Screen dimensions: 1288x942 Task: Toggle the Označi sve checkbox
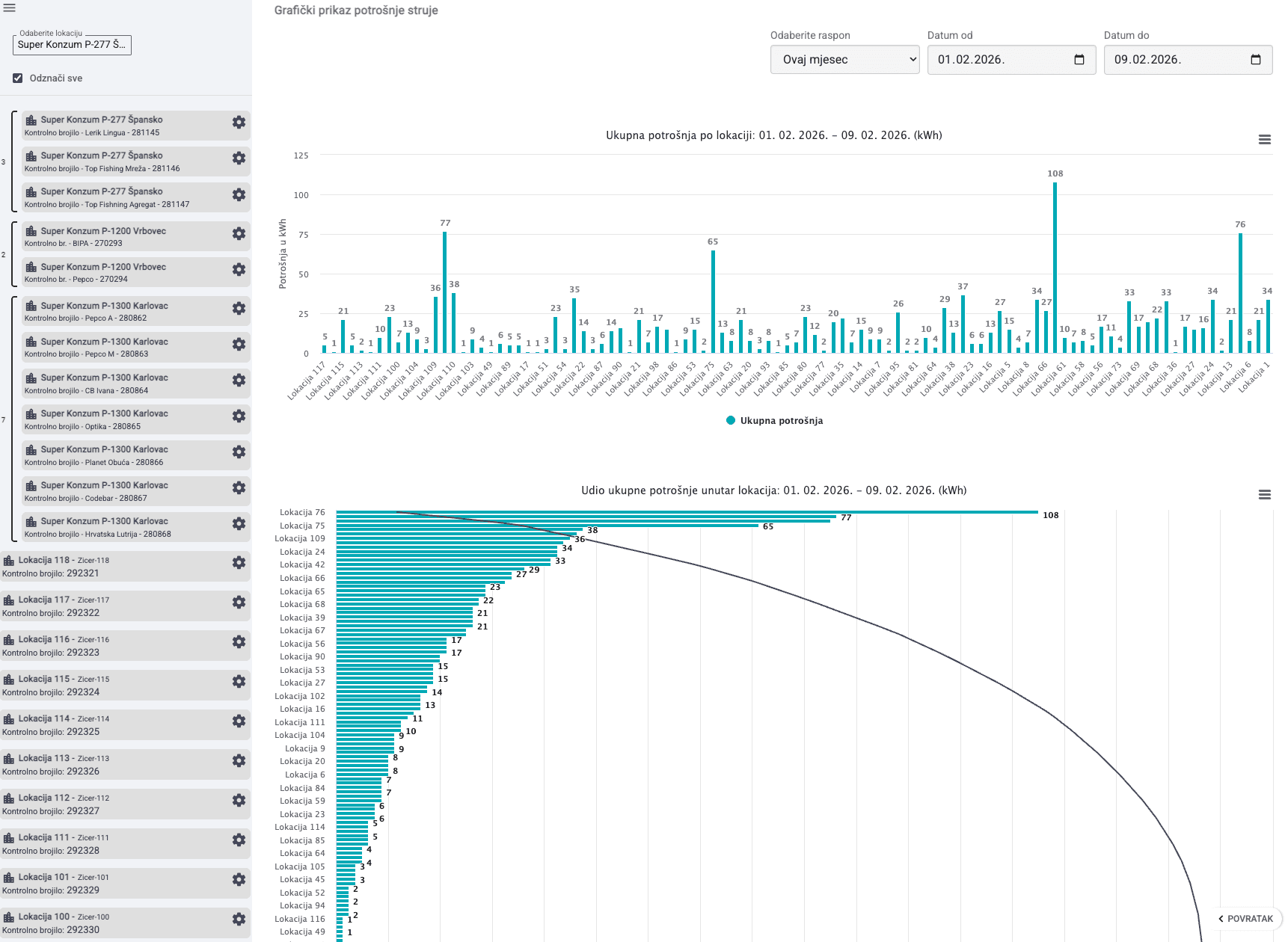point(18,78)
